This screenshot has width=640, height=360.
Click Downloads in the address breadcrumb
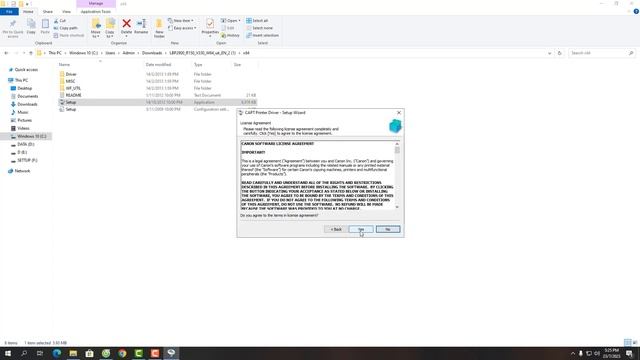pyautogui.click(x=152, y=53)
